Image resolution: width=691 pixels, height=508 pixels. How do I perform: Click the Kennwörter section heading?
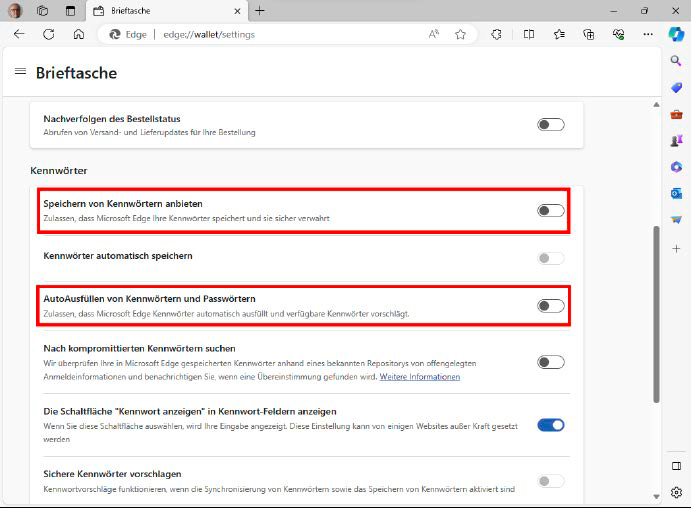(59, 171)
